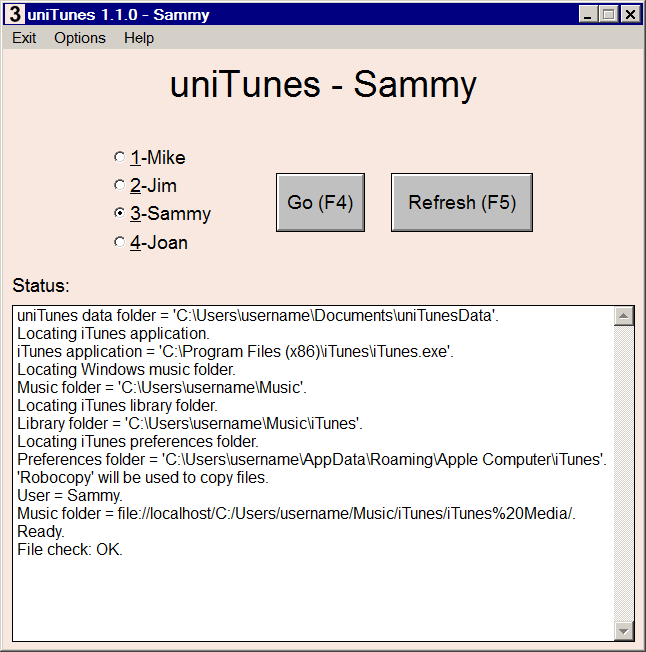
Task: Click the uniTunes title bar app icon
Action: [x=15, y=14]
